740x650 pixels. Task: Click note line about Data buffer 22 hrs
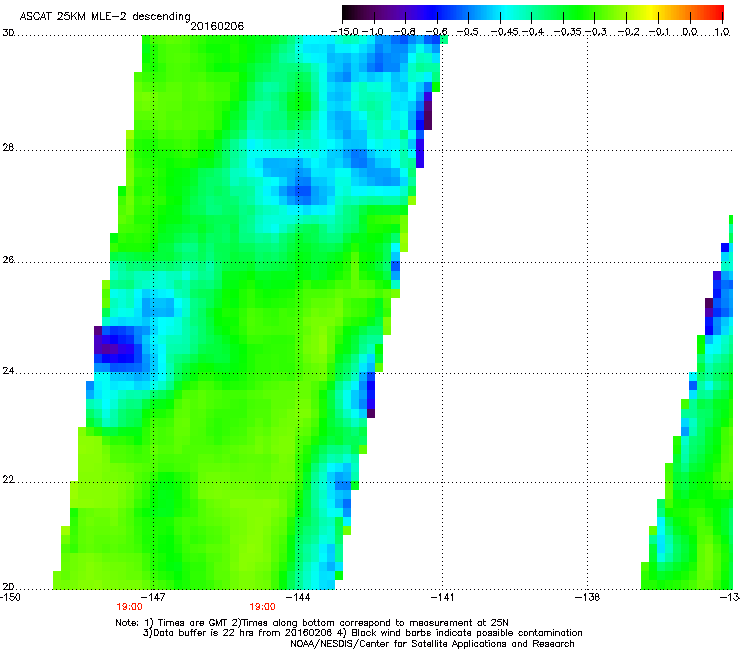(362, 633)
